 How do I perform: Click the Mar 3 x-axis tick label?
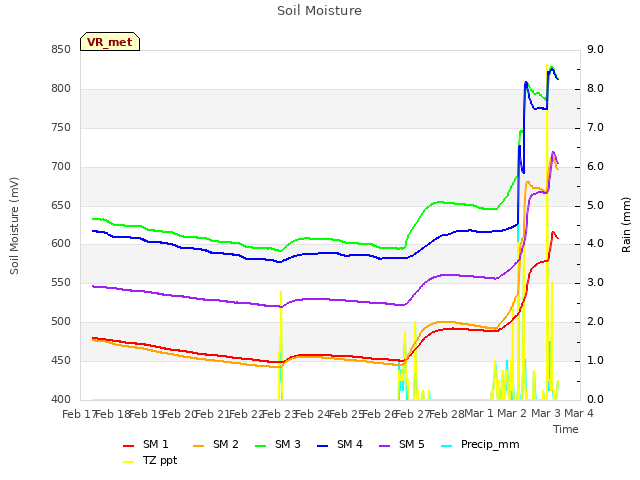546,413
